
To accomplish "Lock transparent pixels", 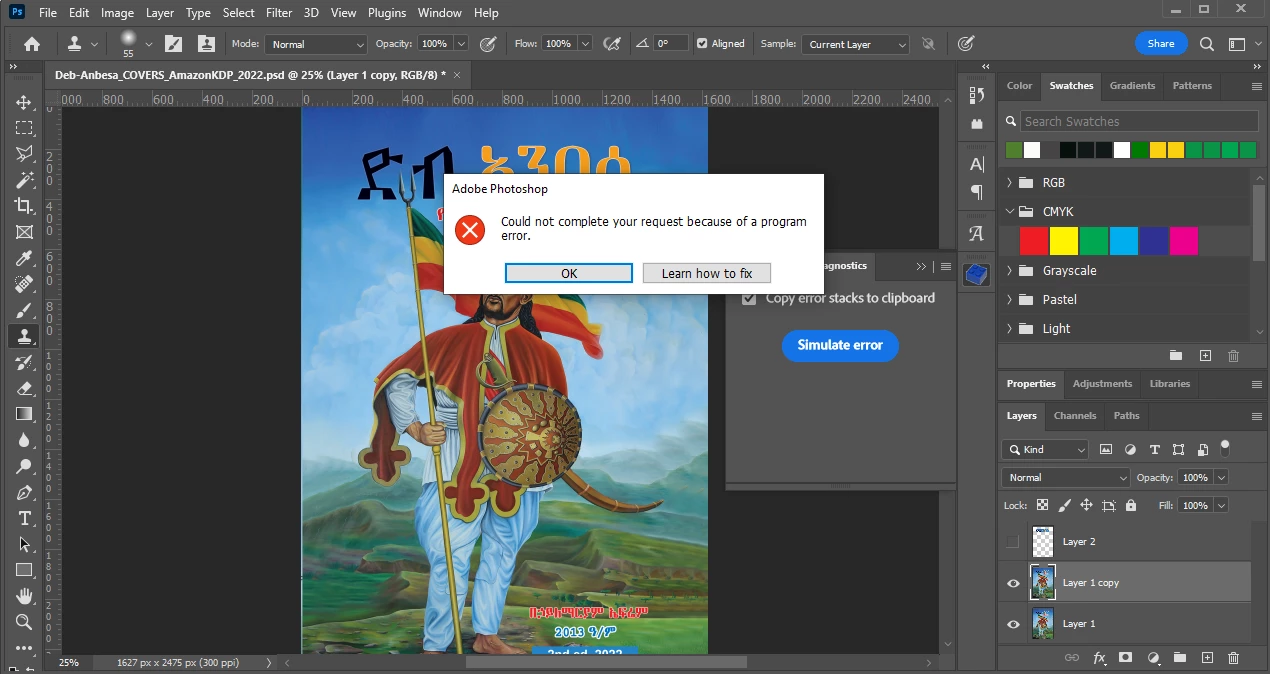I will coord(1042,506).
